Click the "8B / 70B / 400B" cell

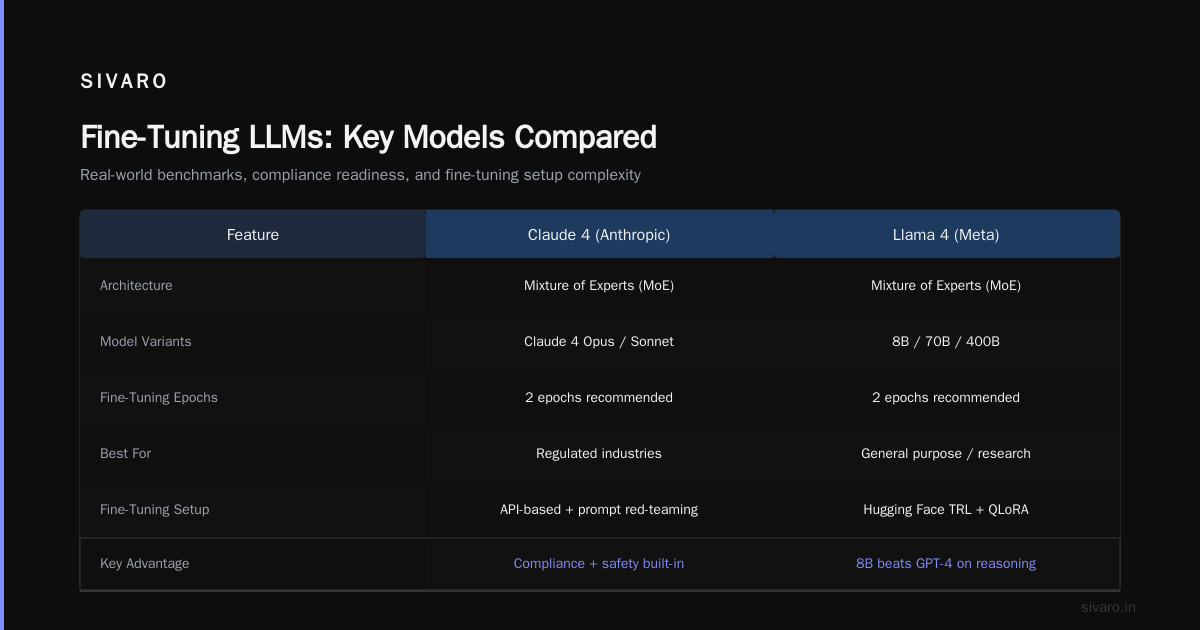click(x=946, y=342)
